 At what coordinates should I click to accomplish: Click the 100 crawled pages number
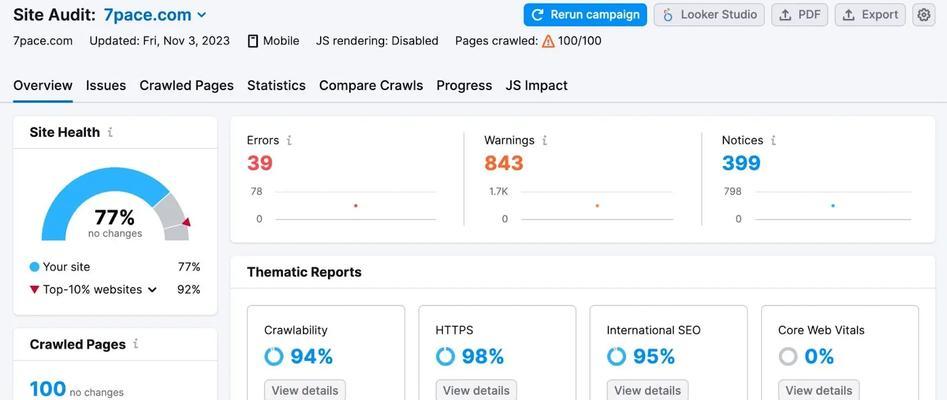click(48, 389)
